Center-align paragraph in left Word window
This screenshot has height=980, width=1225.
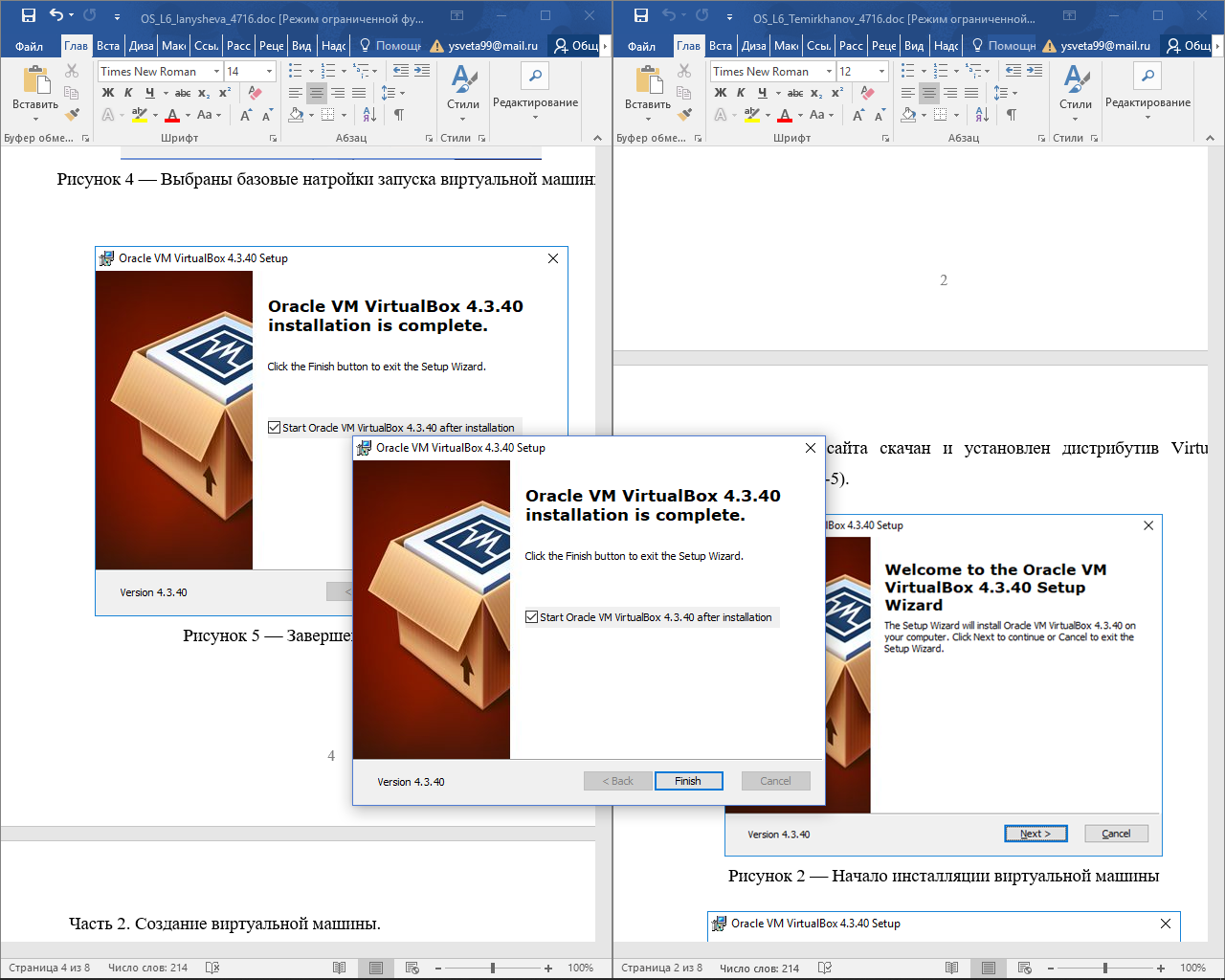click(x=316, y=93)
